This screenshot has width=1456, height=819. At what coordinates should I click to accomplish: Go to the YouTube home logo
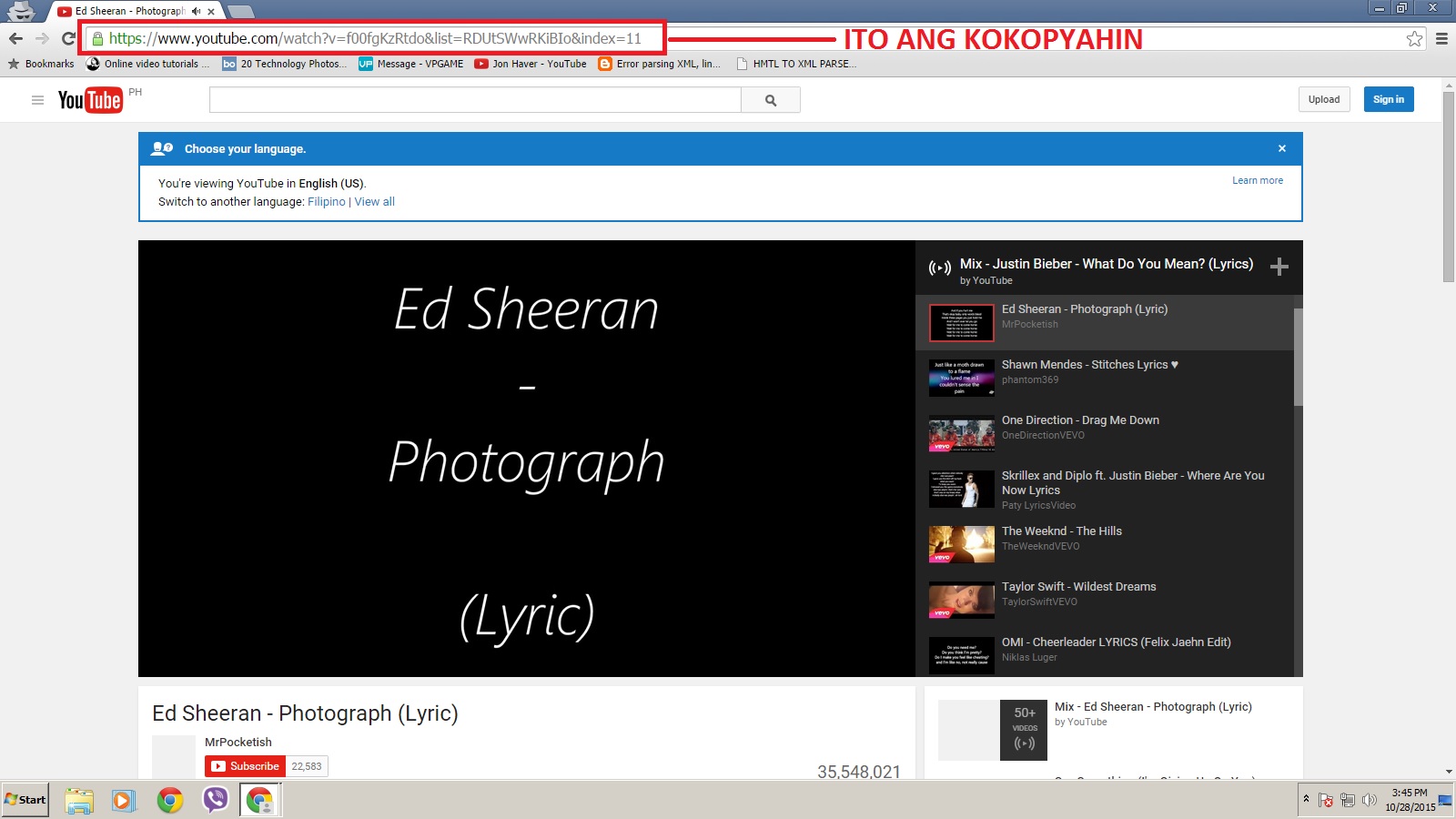click(x=89, y=100)
